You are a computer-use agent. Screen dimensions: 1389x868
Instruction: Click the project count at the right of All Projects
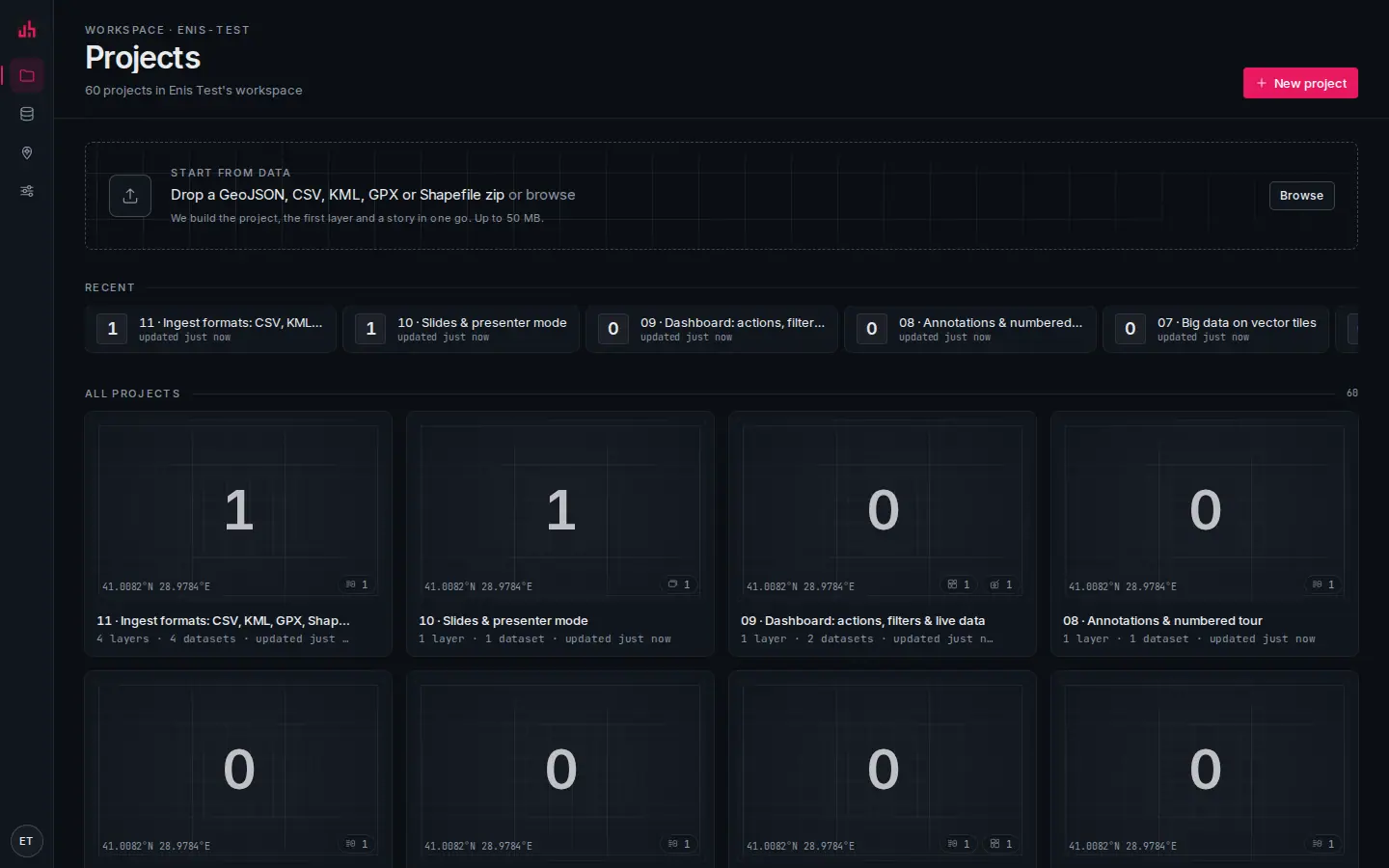click(1352, 393)
